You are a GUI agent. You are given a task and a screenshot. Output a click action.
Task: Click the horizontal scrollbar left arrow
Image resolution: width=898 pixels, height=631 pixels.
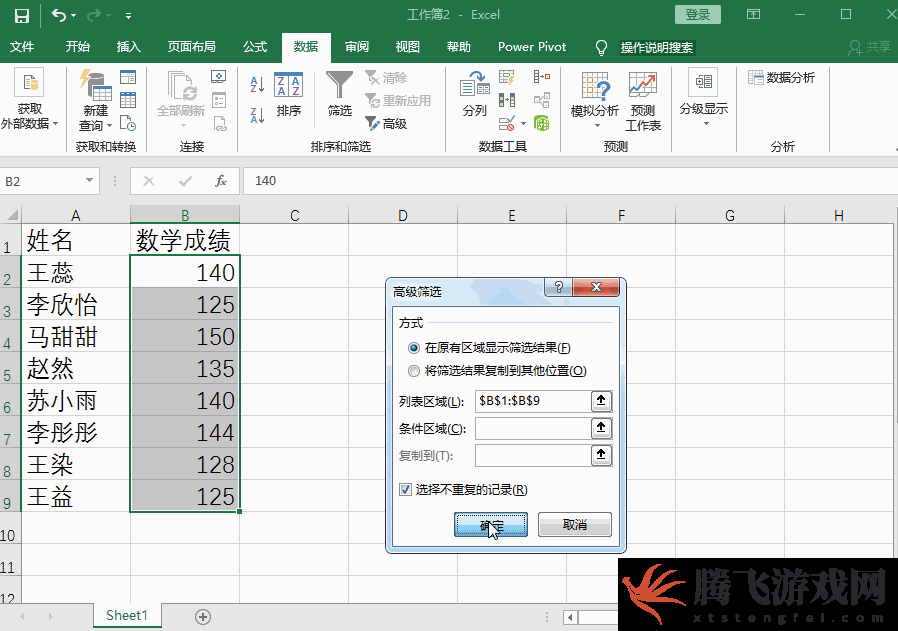570,617
